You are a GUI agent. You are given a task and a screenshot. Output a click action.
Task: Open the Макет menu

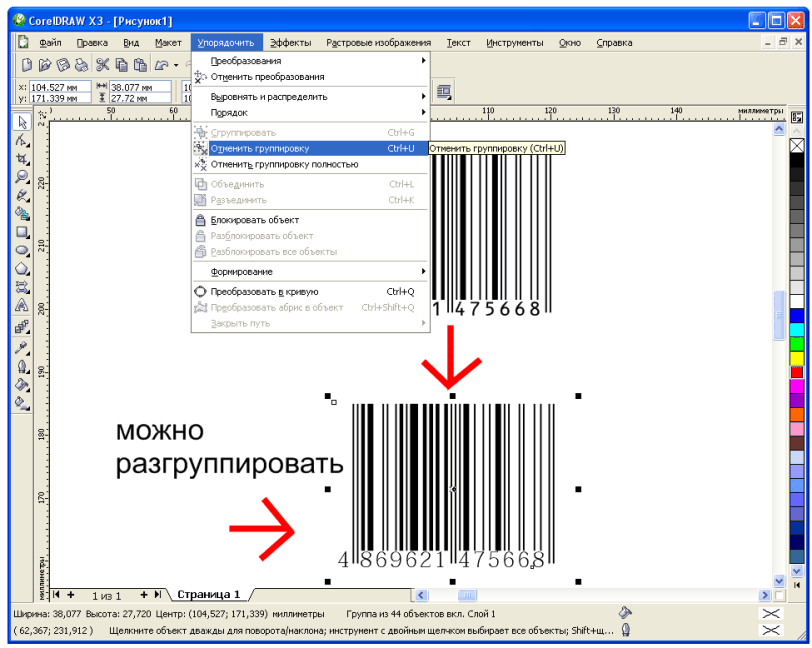pos(168,43)
